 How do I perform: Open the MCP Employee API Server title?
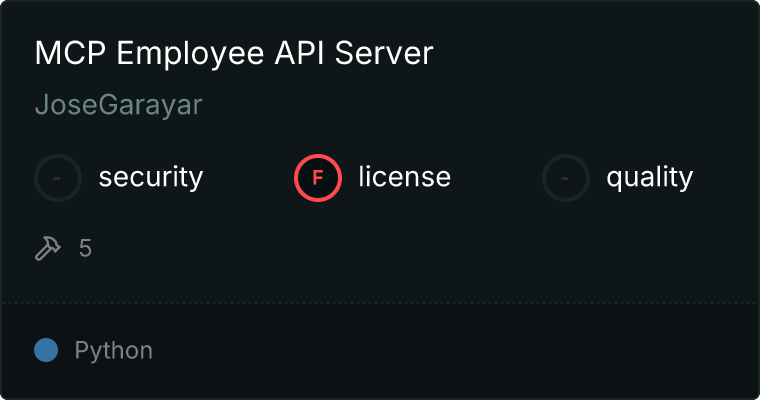(x=233, y=54)
